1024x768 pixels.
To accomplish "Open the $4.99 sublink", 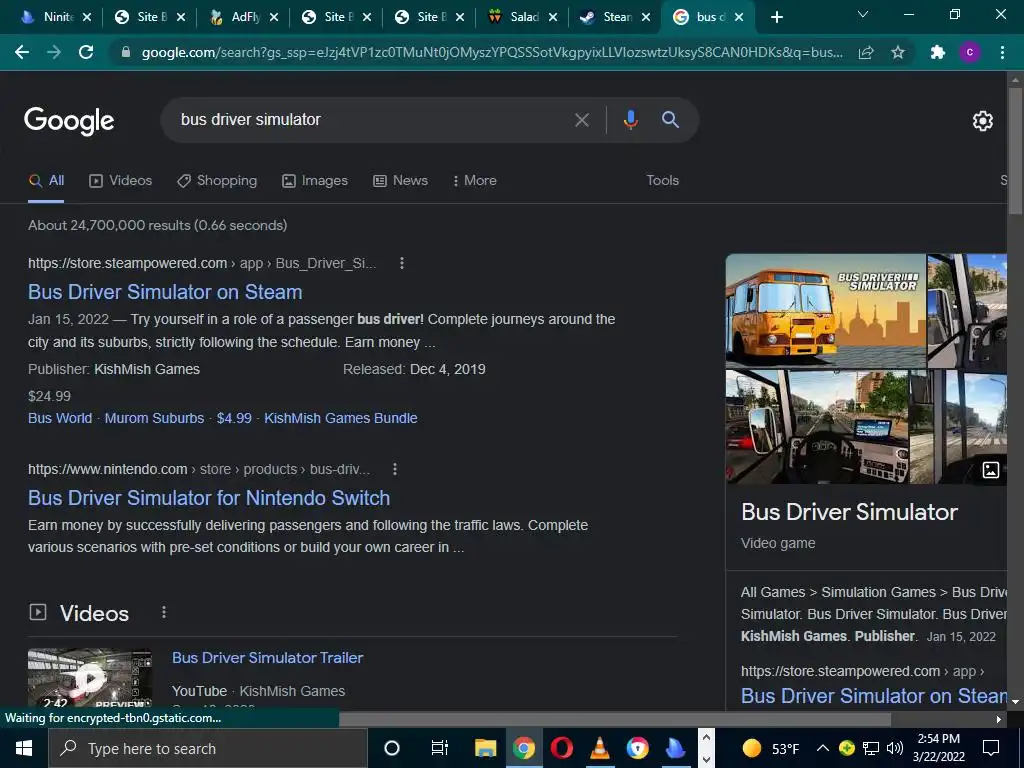I will point(234,418).
